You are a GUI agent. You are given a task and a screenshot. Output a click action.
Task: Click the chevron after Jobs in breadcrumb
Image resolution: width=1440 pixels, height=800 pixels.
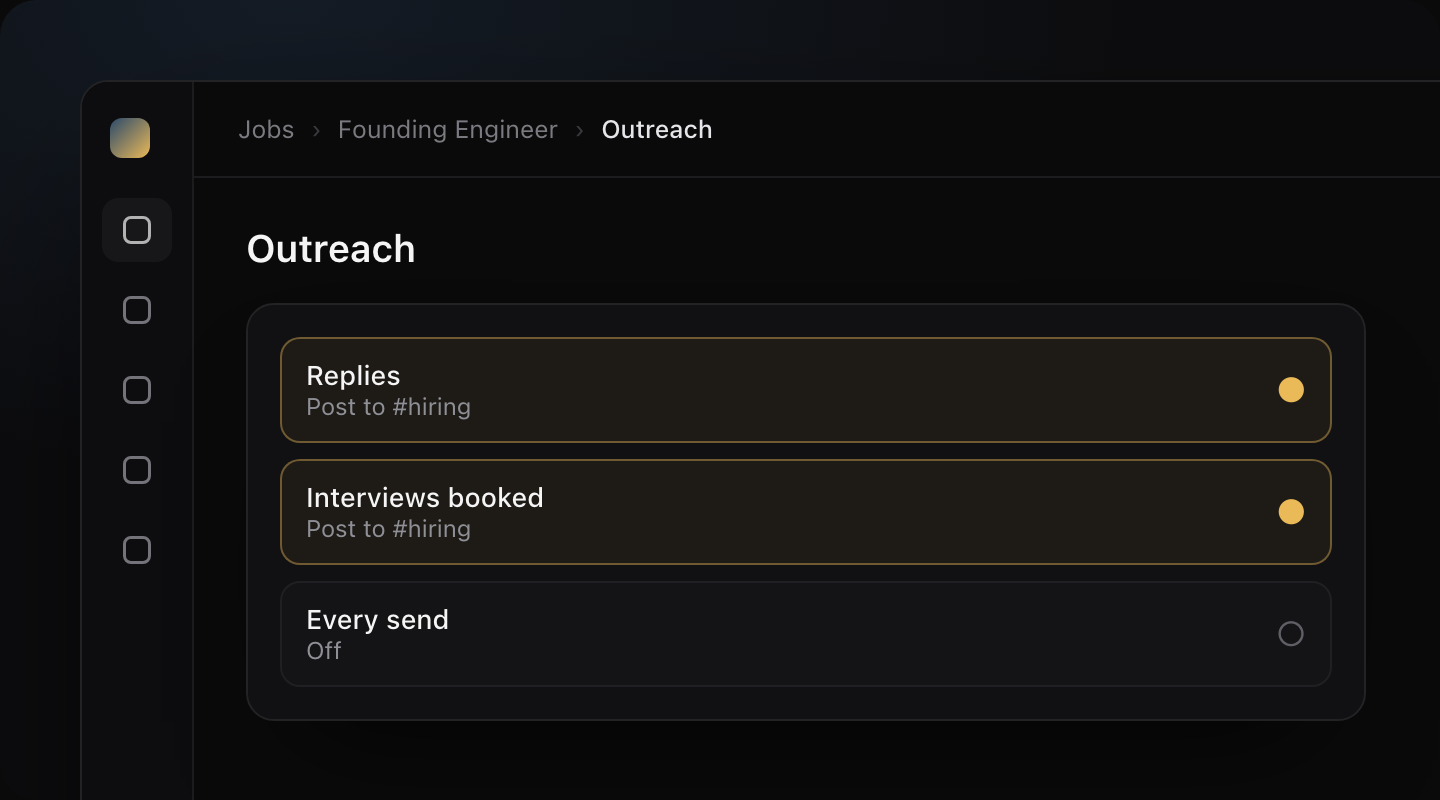click(x=316, y=130)
